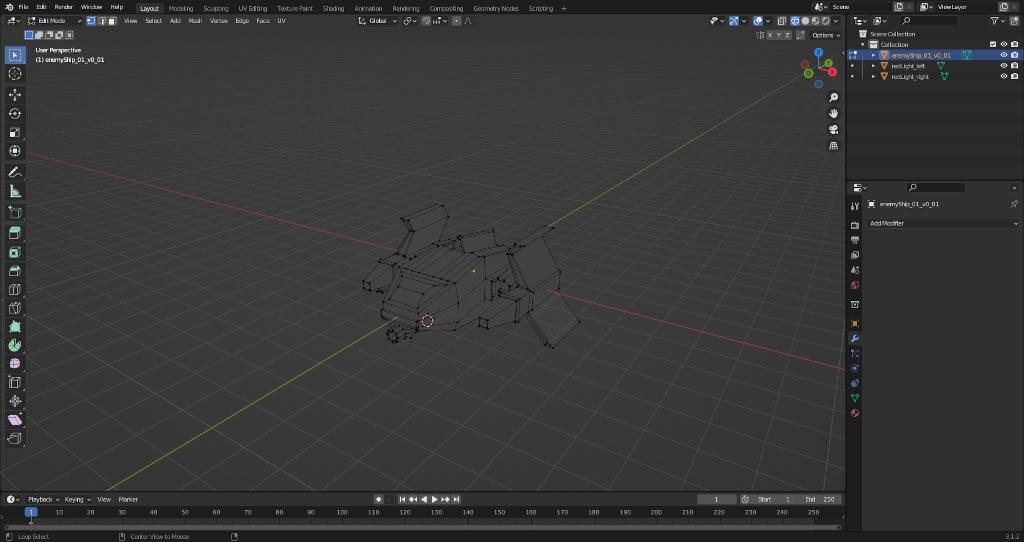Activate the Annotate pencil tool
Viewport: 1024px width, 542px height.
pyautogui.click(x=15, y=172)
